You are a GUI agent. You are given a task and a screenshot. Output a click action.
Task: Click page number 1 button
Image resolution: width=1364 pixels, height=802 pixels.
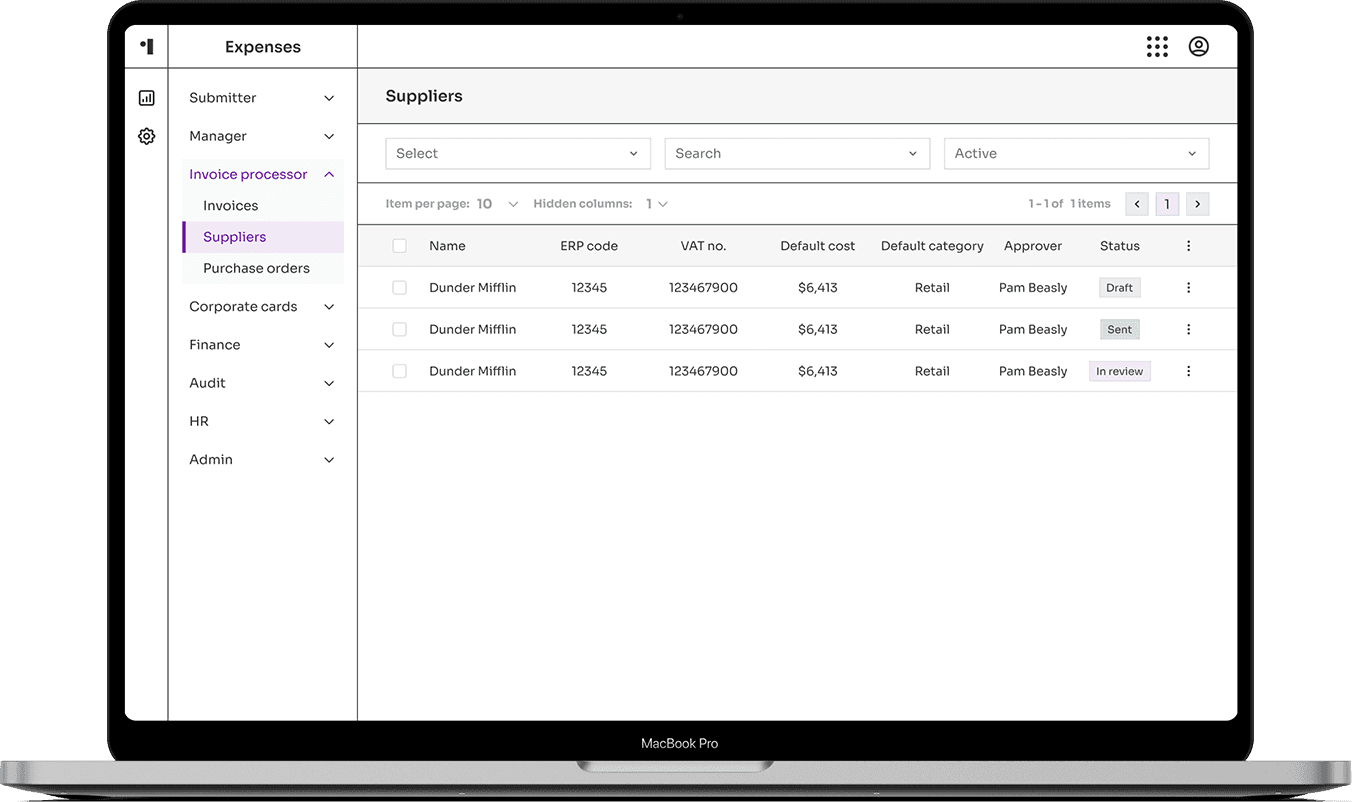pos(1167,204)
